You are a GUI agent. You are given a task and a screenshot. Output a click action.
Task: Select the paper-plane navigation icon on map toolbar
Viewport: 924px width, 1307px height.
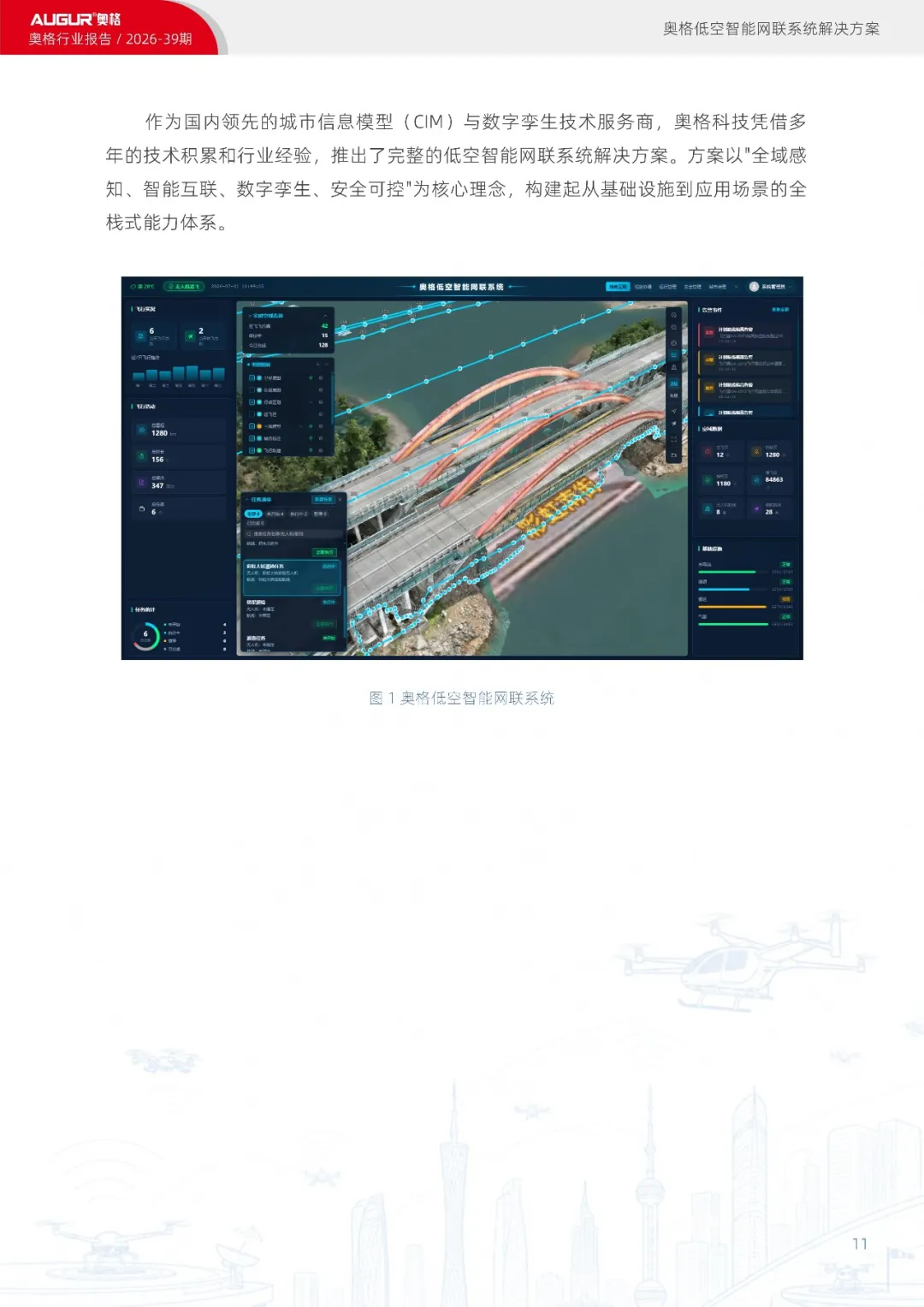pyautogui.click(x=674, y=411)
